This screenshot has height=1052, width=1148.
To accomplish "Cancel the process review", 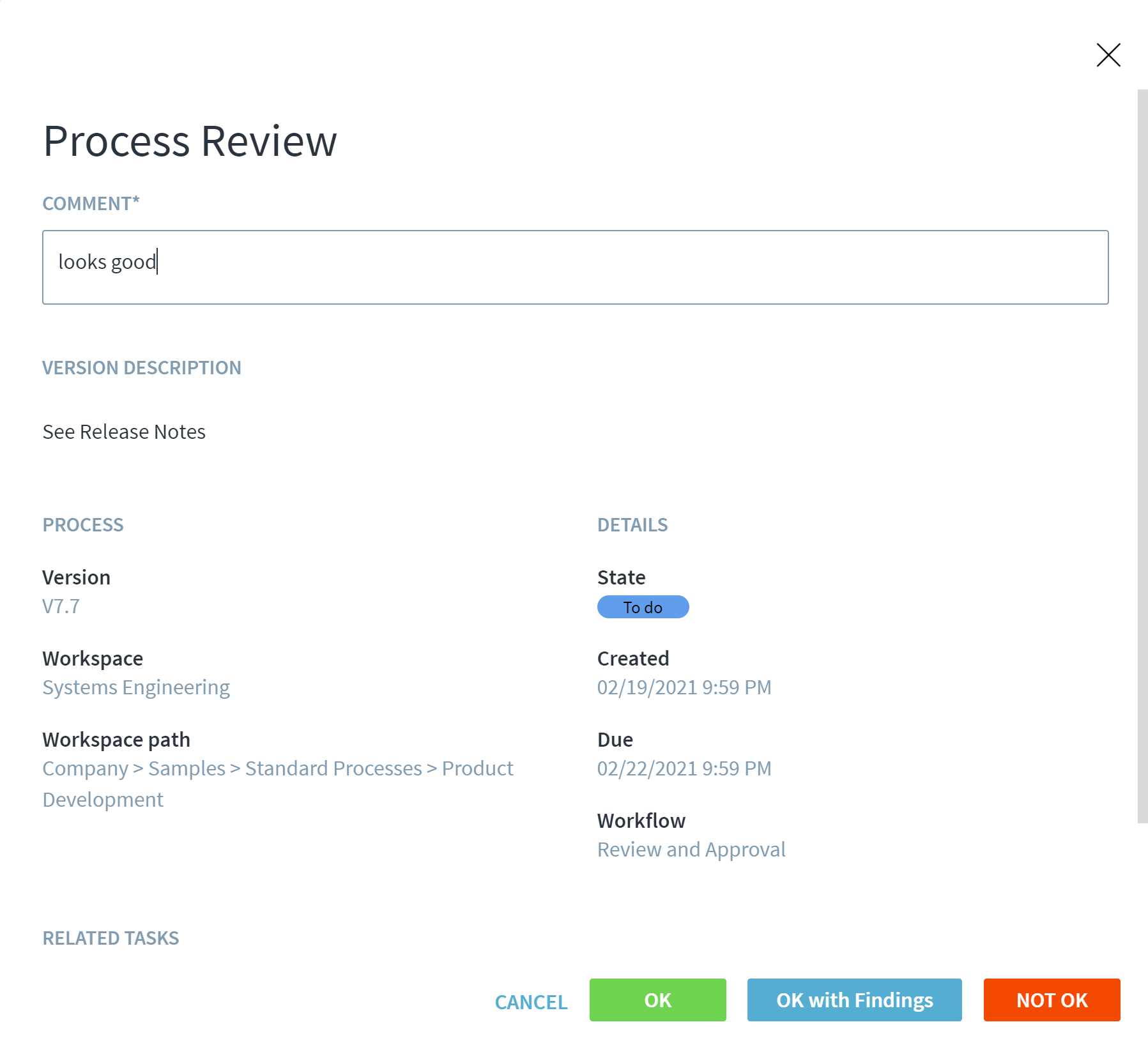I will (x=531, y=1002).
